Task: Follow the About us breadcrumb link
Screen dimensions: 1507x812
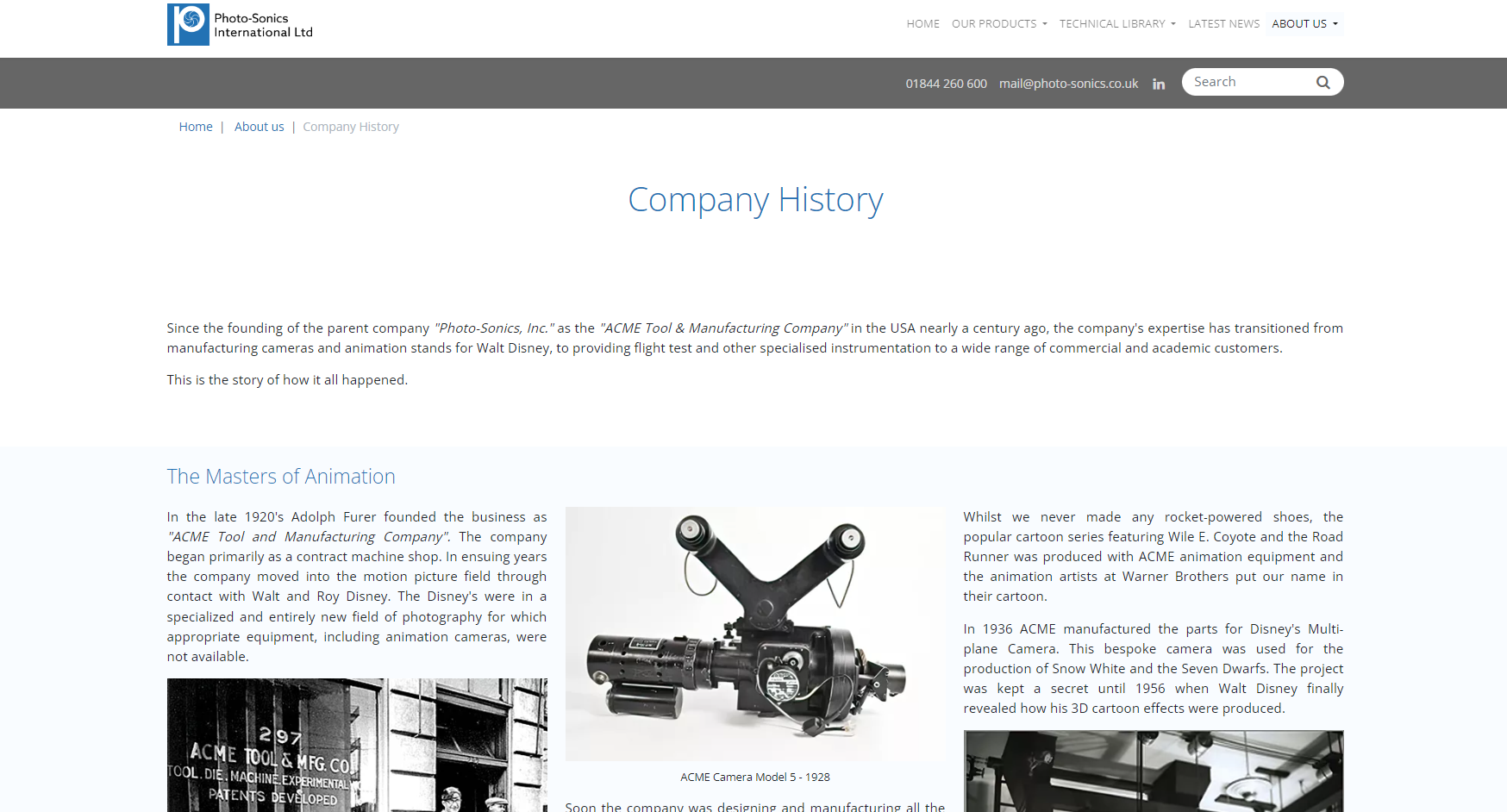Action: [259, 127]
